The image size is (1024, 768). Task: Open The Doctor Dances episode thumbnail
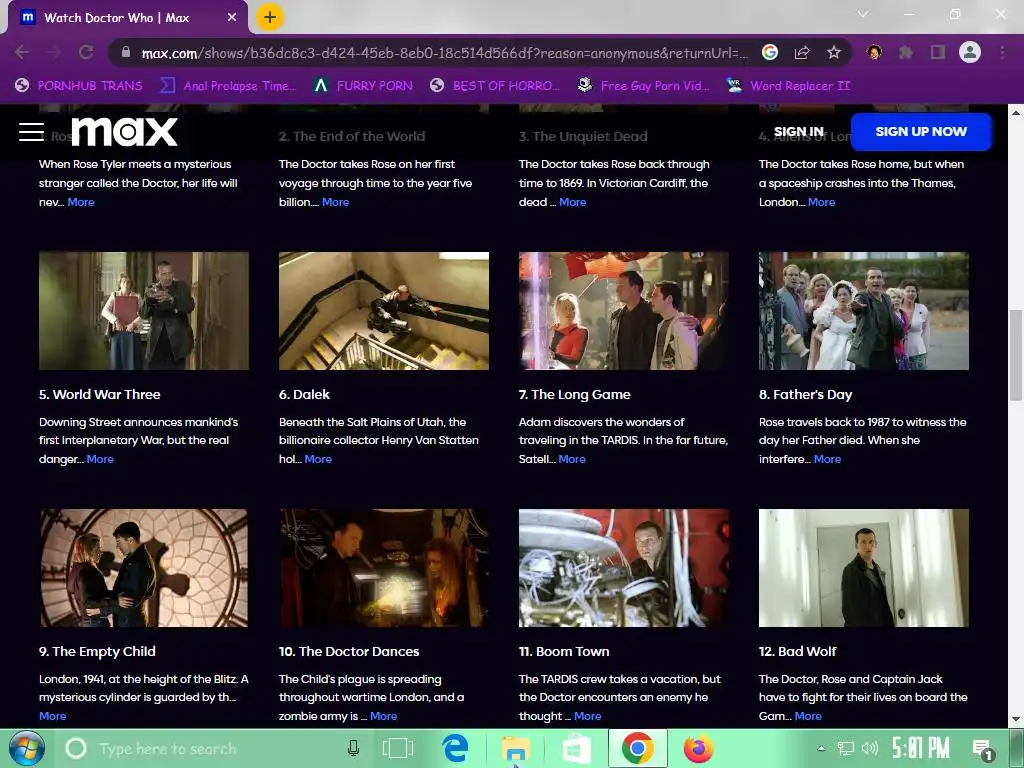coord(384,568)
